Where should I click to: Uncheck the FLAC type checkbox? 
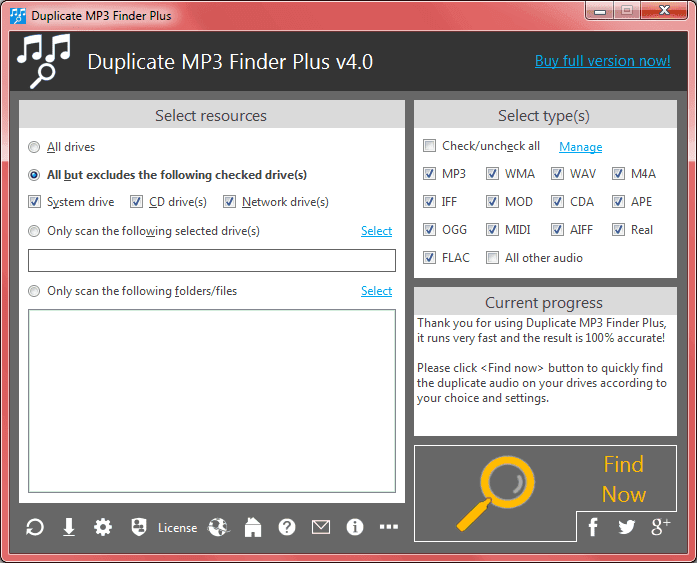click(x=429, y=258)
